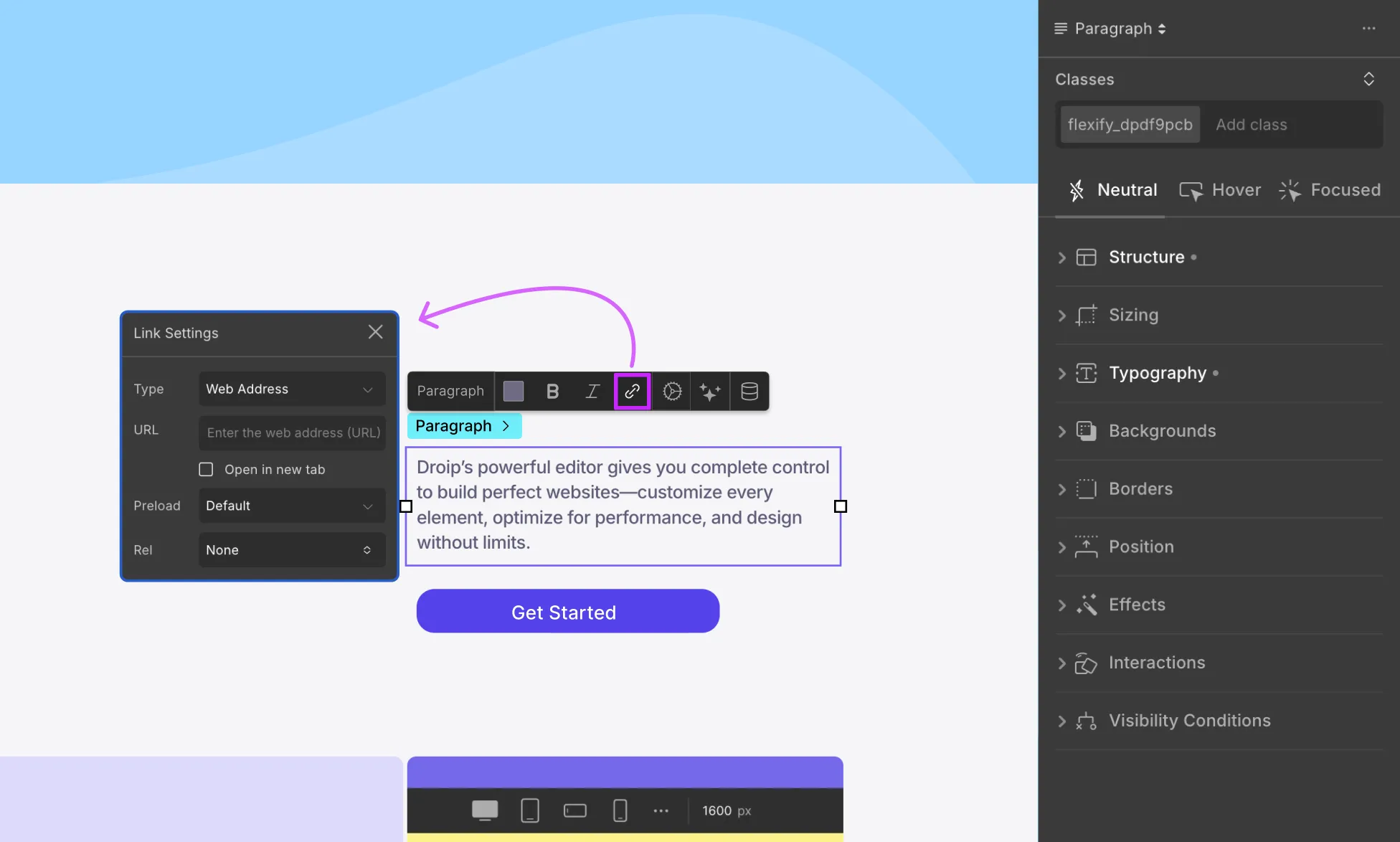Select mobile portrait viewport icon
The image size is (1400, 842).
620,810
